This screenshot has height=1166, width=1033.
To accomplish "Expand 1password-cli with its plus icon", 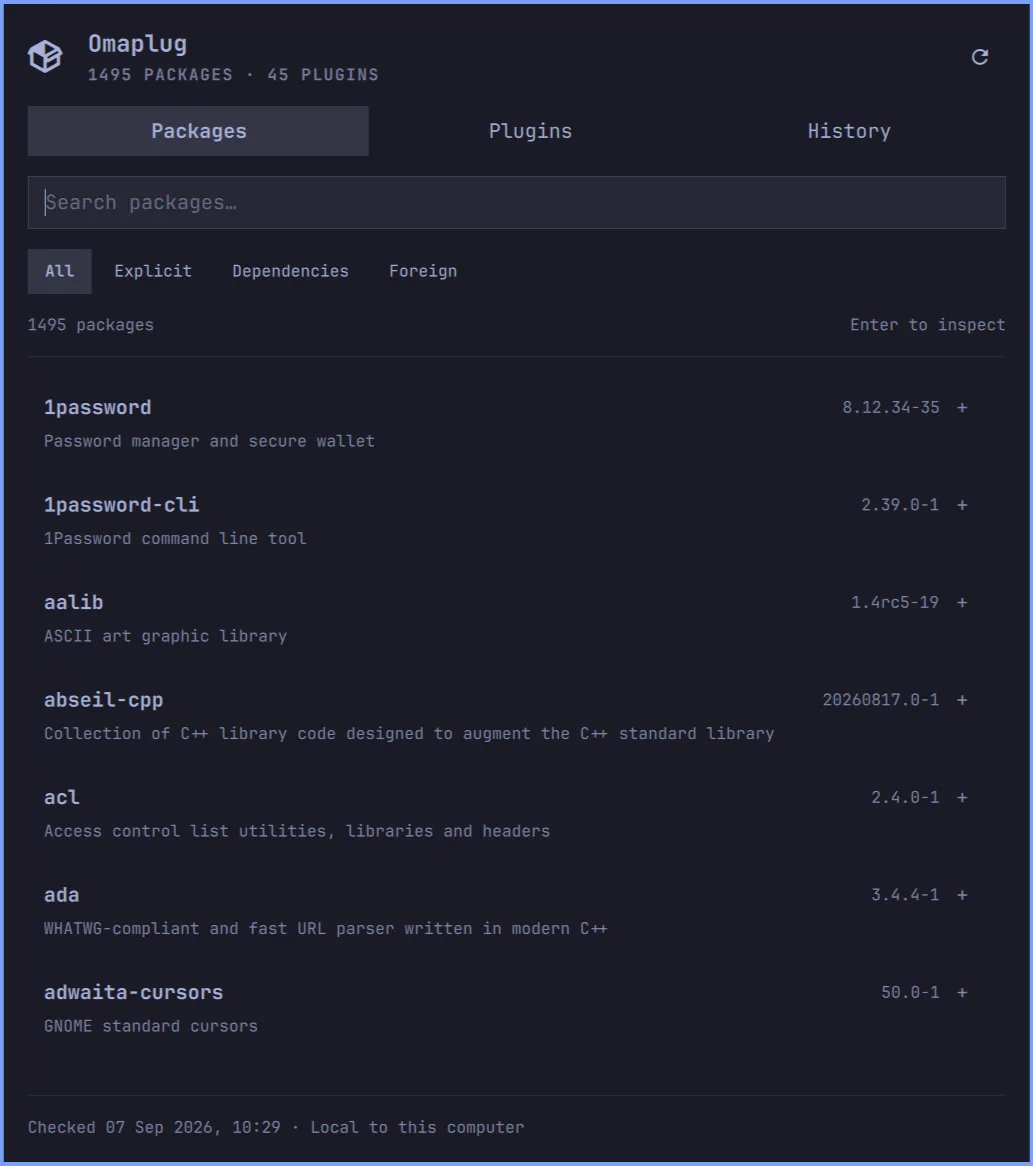I will click(962, 505).
